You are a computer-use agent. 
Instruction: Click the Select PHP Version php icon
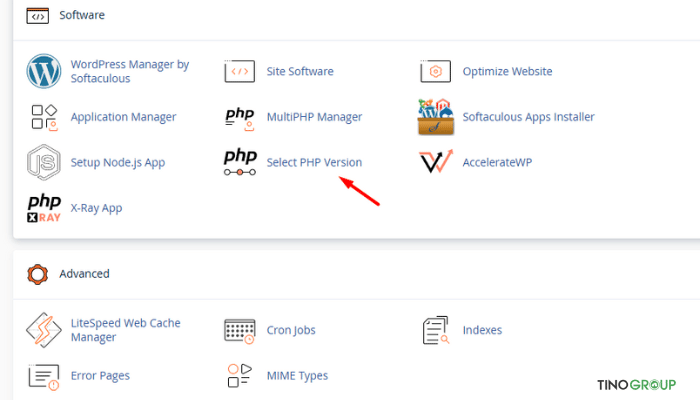click(x=240, y=162)
